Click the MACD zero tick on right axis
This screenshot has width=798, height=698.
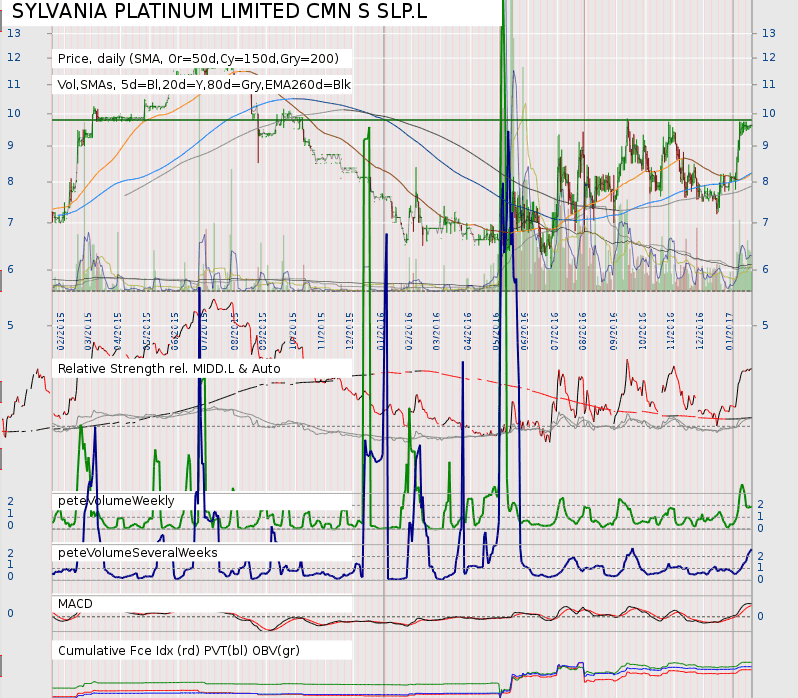pos(760,616)
